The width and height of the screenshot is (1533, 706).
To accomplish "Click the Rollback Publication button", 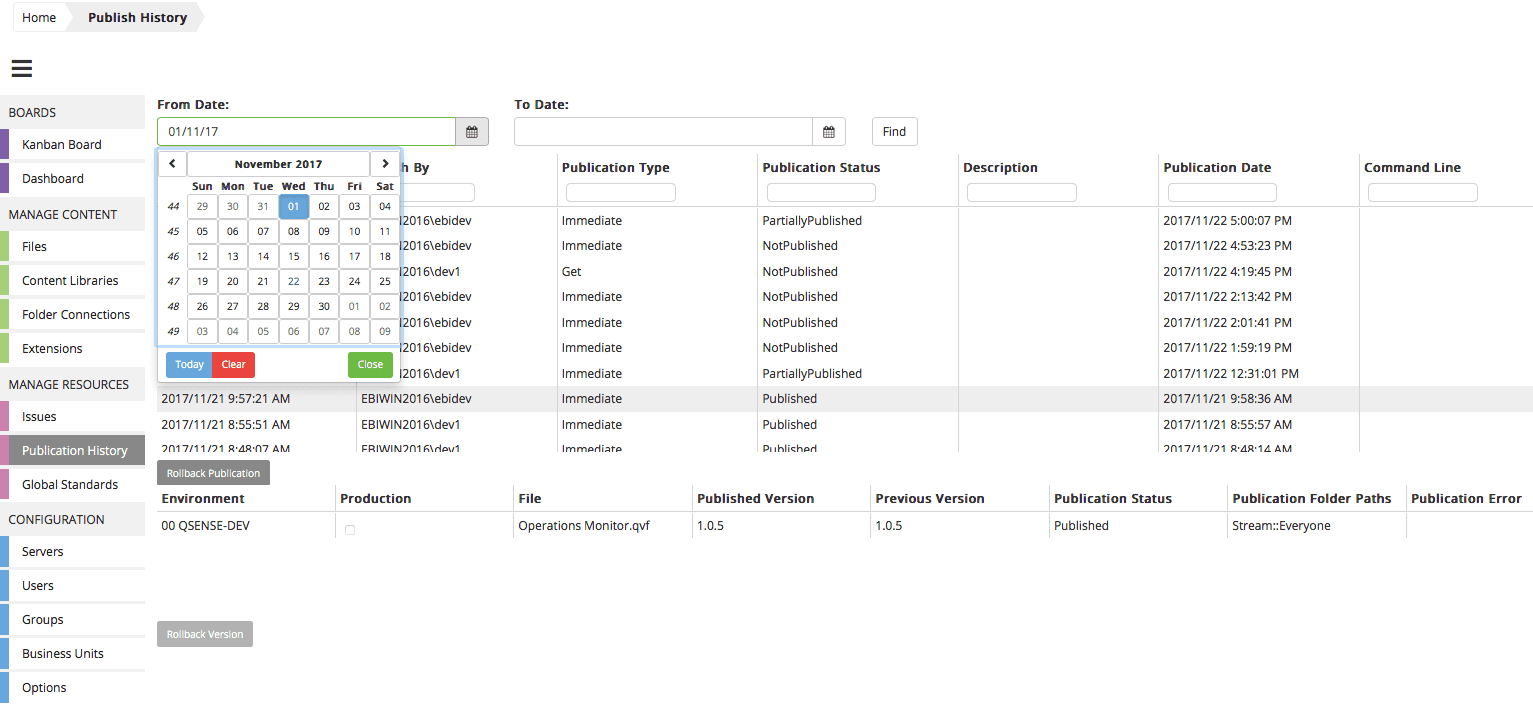I will point(213,473).
